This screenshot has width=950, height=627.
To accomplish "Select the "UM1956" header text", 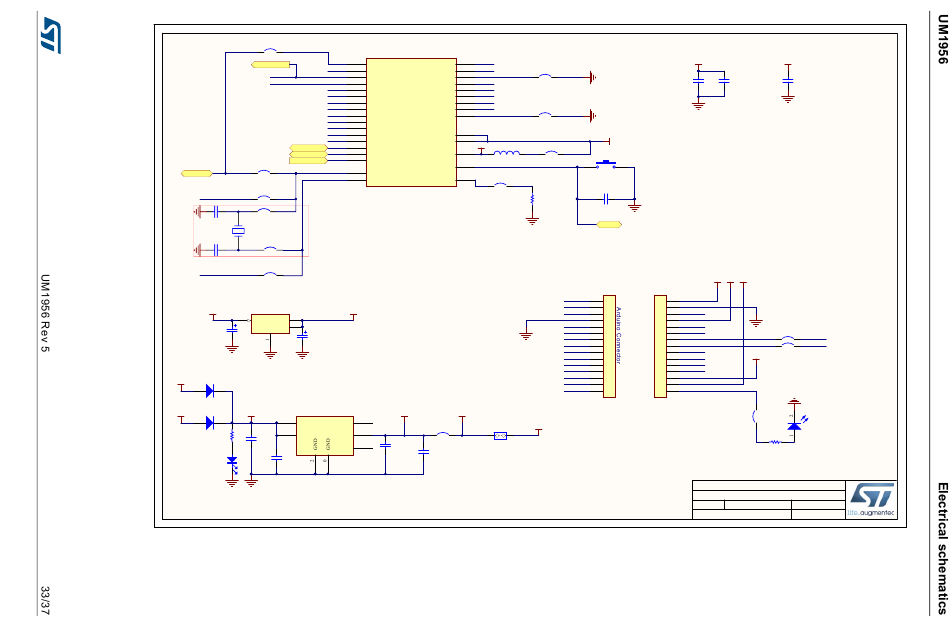I will [942, 39].
